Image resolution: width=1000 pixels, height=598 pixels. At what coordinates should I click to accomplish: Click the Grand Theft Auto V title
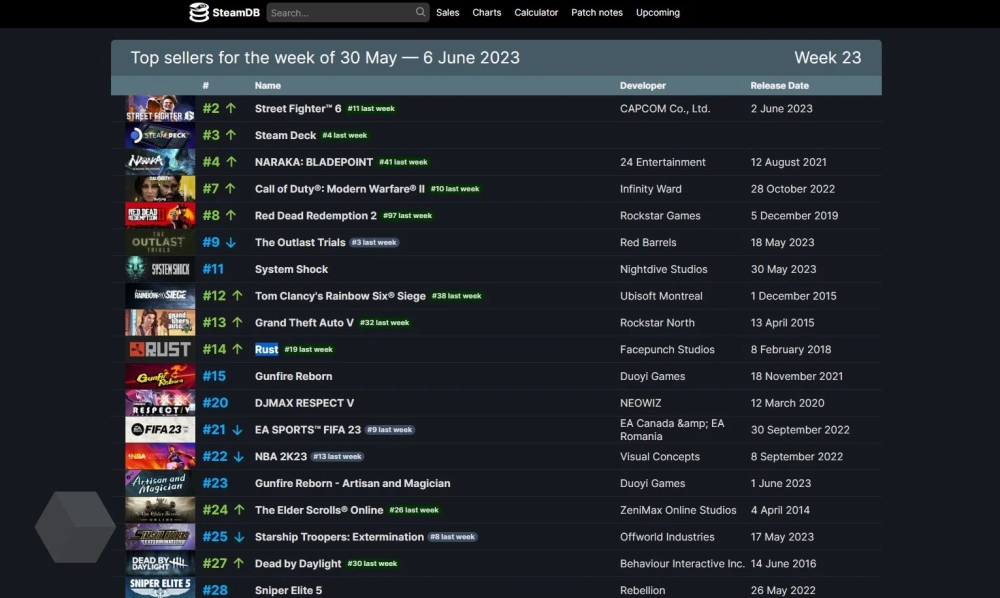pyautogui.click(x=304, y=323)
